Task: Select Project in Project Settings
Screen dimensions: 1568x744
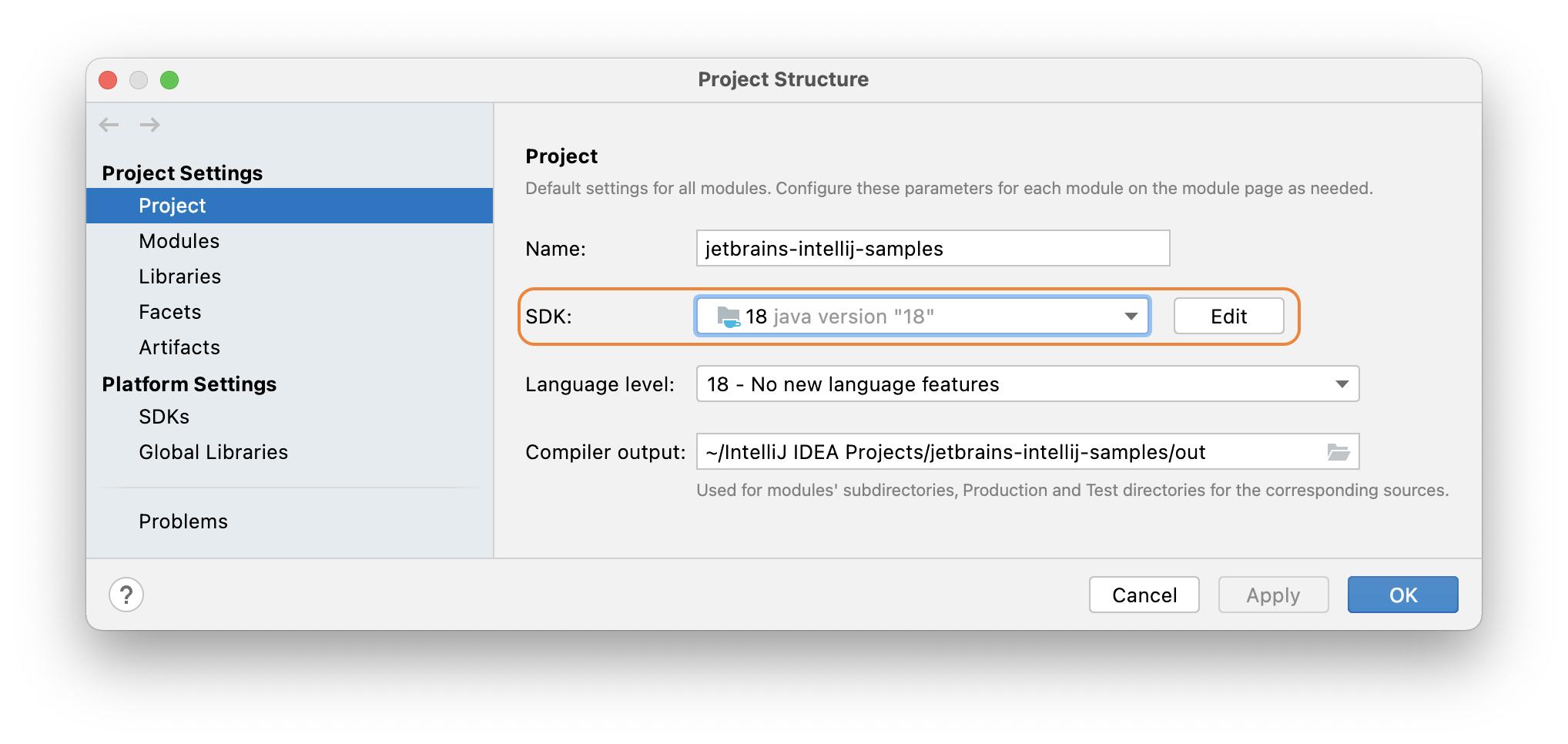Action: click(290, 206)
